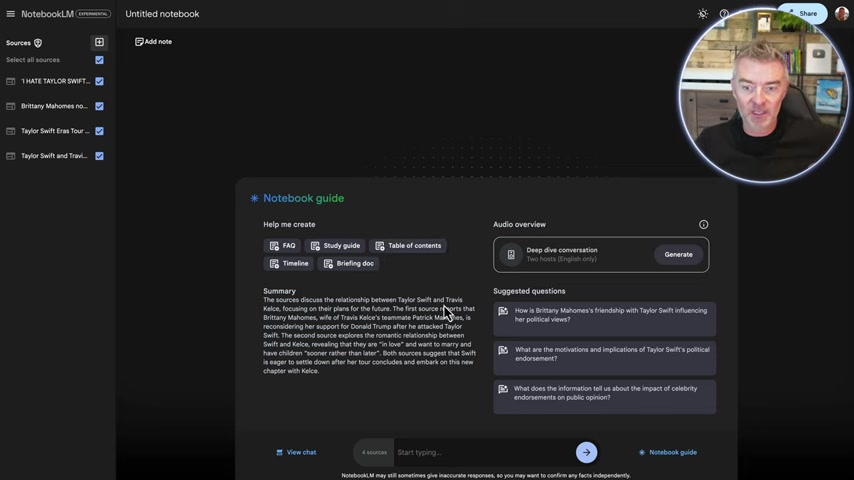The width and height of the screenshot is (854, 480).
Task: Click the Notebook guide link at bottom
Action: 668,452
